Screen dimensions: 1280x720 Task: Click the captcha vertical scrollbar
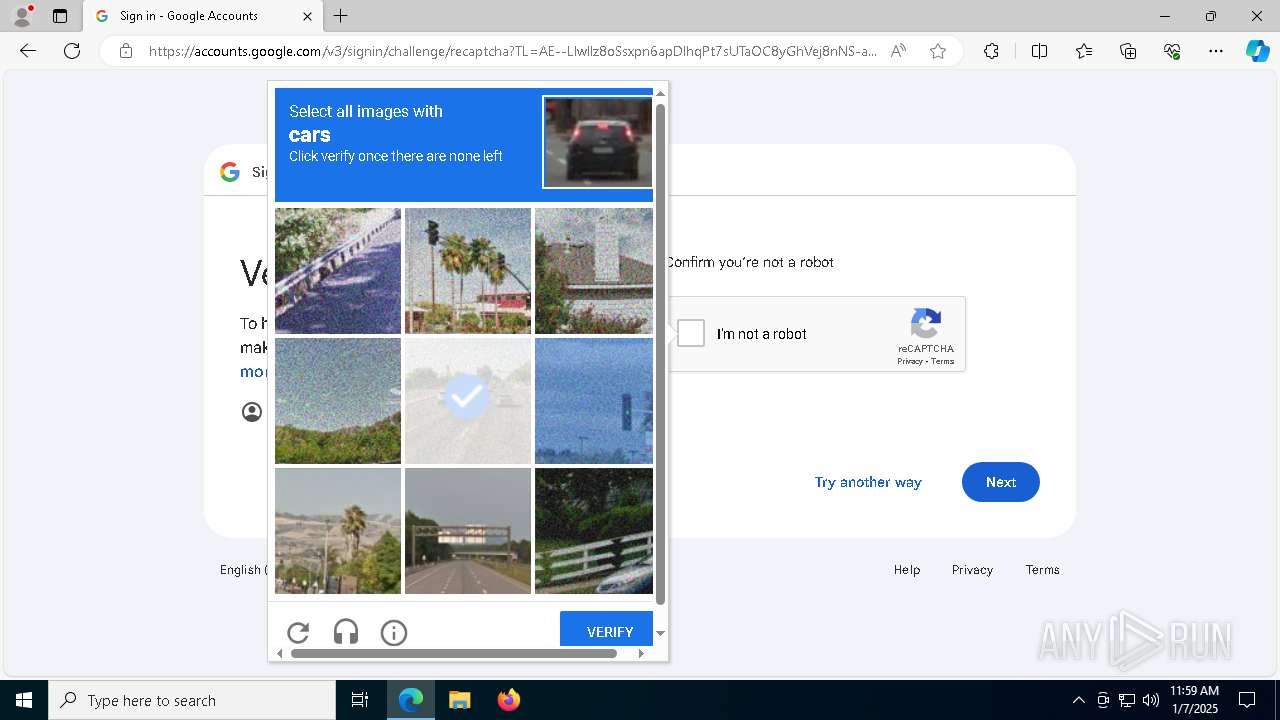coord(660,354)
